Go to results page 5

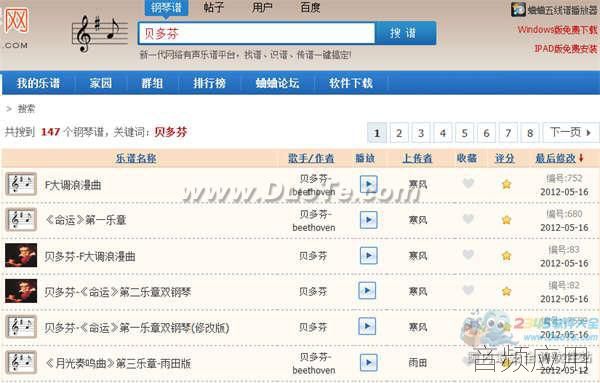465,133
